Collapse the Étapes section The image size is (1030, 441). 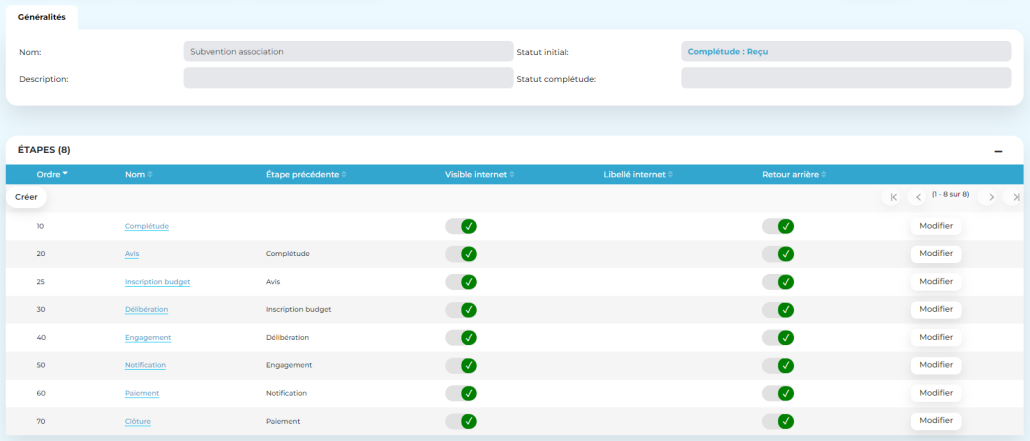pyautogui.click(x=997, y=151)
